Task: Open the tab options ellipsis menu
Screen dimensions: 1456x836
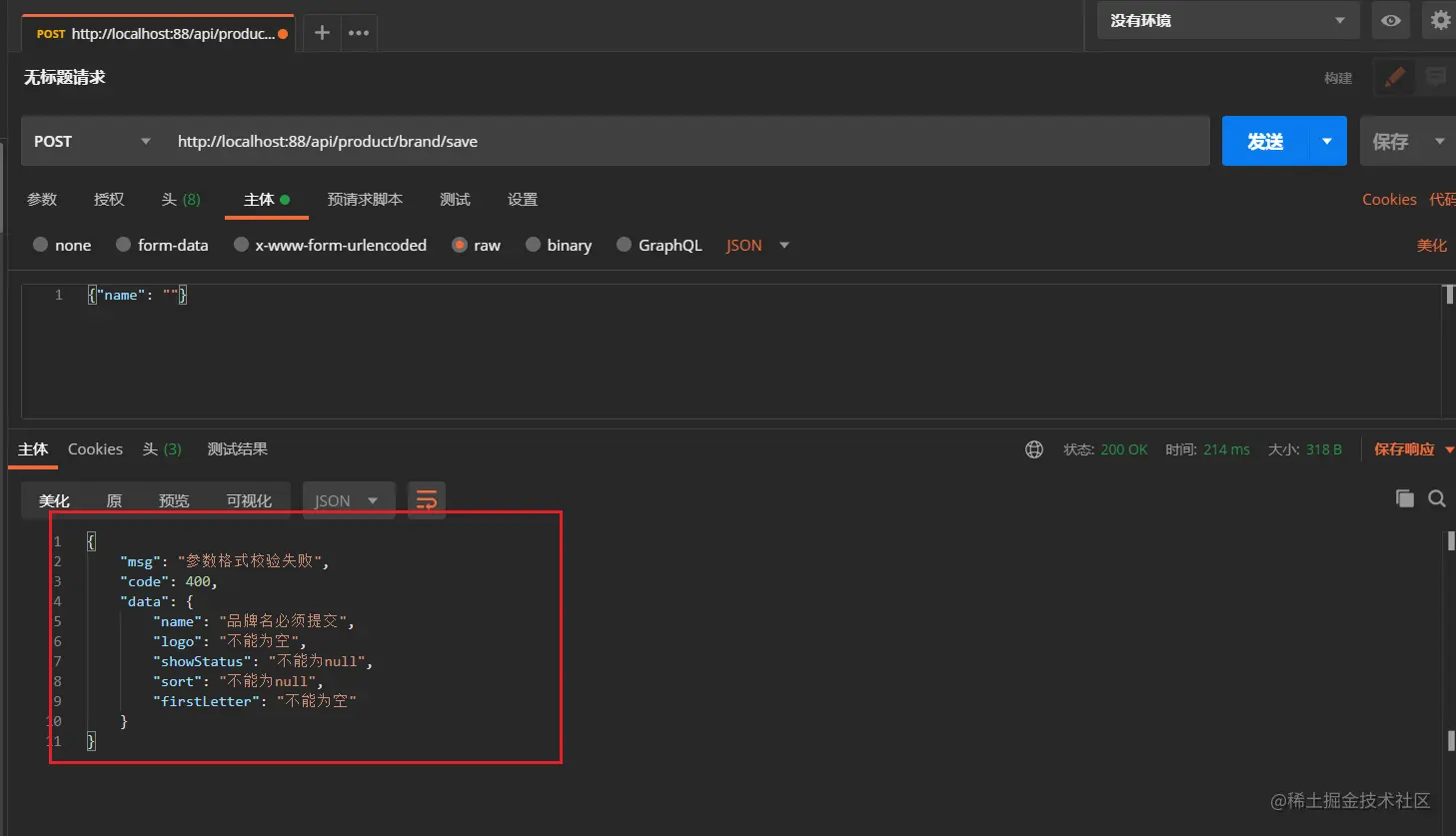Action: [x=359, y=33]
